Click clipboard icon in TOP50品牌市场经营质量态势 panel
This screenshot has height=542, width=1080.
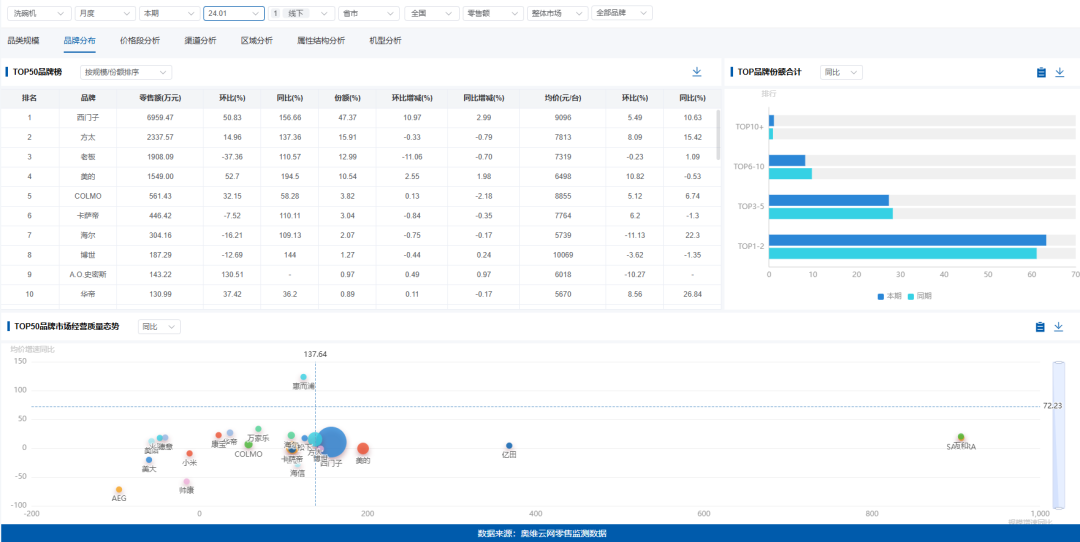tap(1040, 327)
